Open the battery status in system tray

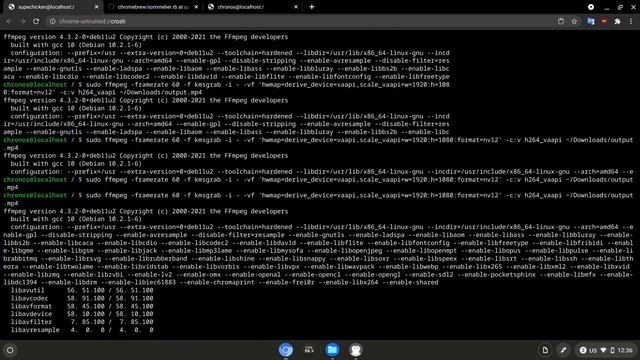[612, 350]
